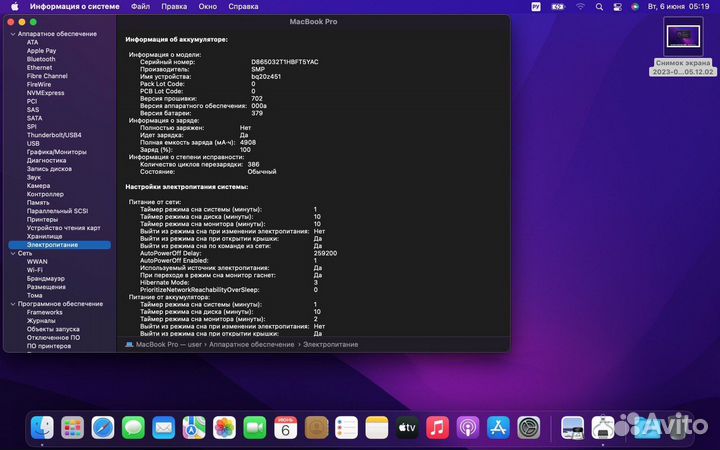Collapse the Программное обеспечение section
Image resolution: width=720 pixels, height=450 pixels.
tap(13, 304)
